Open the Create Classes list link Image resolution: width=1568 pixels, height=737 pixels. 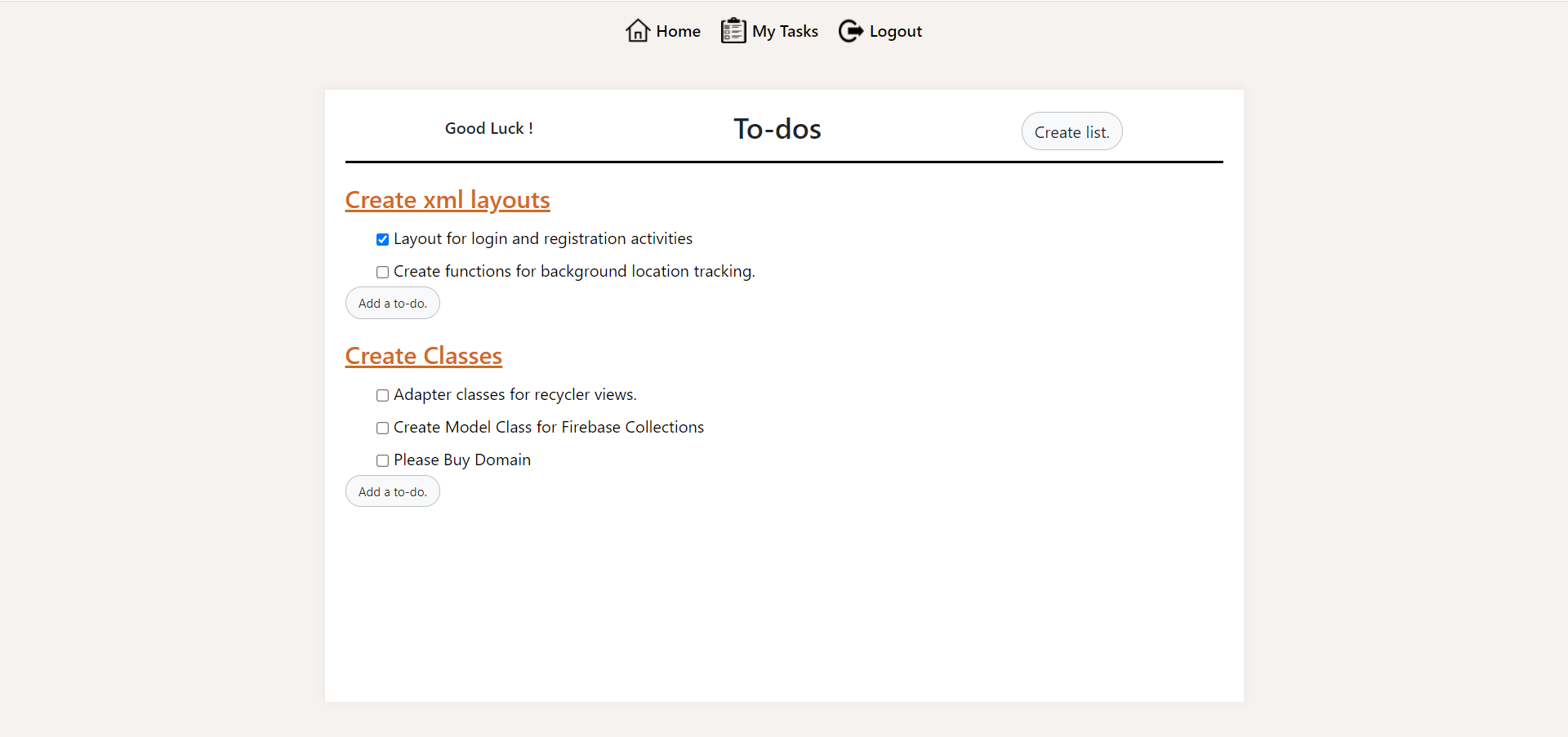point(424,356)
